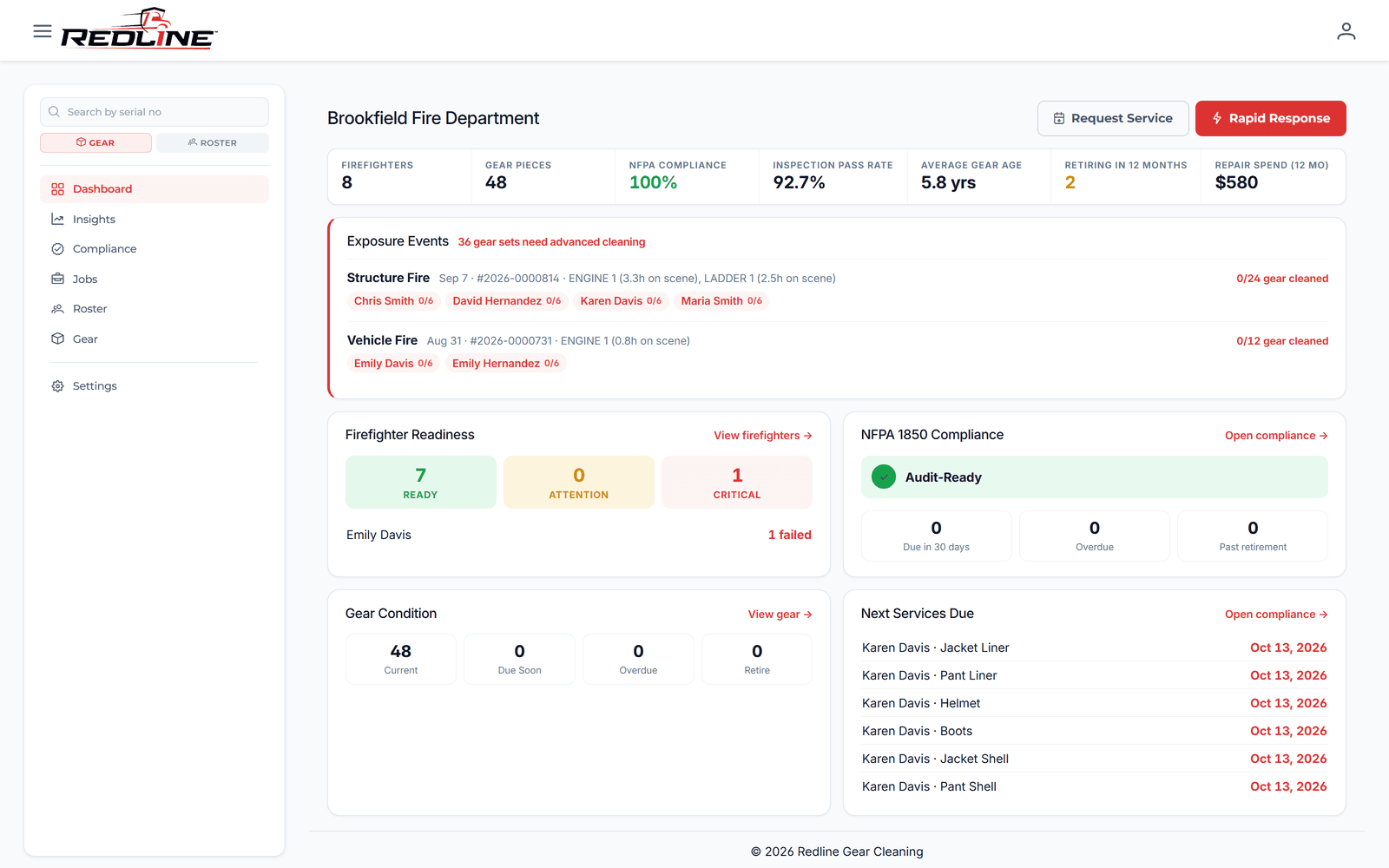Follow the View gear link
This screenshot has height=868, width=1389.
[x=780, y=615]
